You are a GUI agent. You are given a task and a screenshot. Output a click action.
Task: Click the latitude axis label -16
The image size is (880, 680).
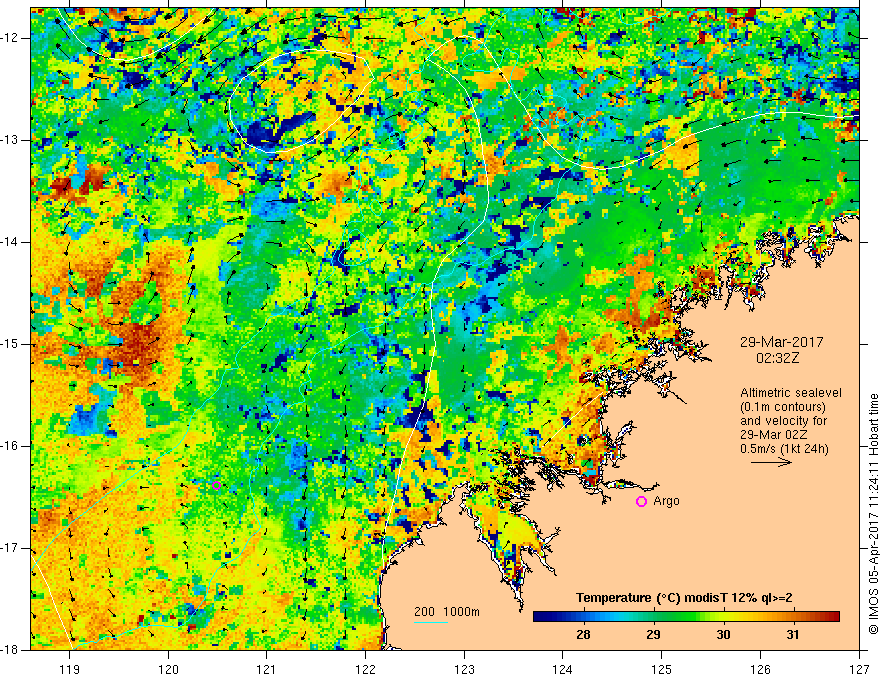(10, 446)
